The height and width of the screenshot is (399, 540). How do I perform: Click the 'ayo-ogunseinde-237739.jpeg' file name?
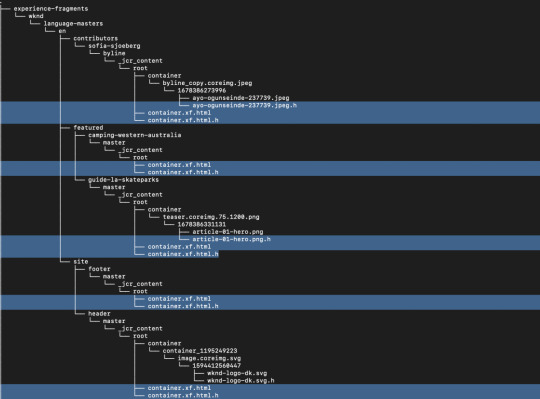pyautogui.click(x=241, y=98)
